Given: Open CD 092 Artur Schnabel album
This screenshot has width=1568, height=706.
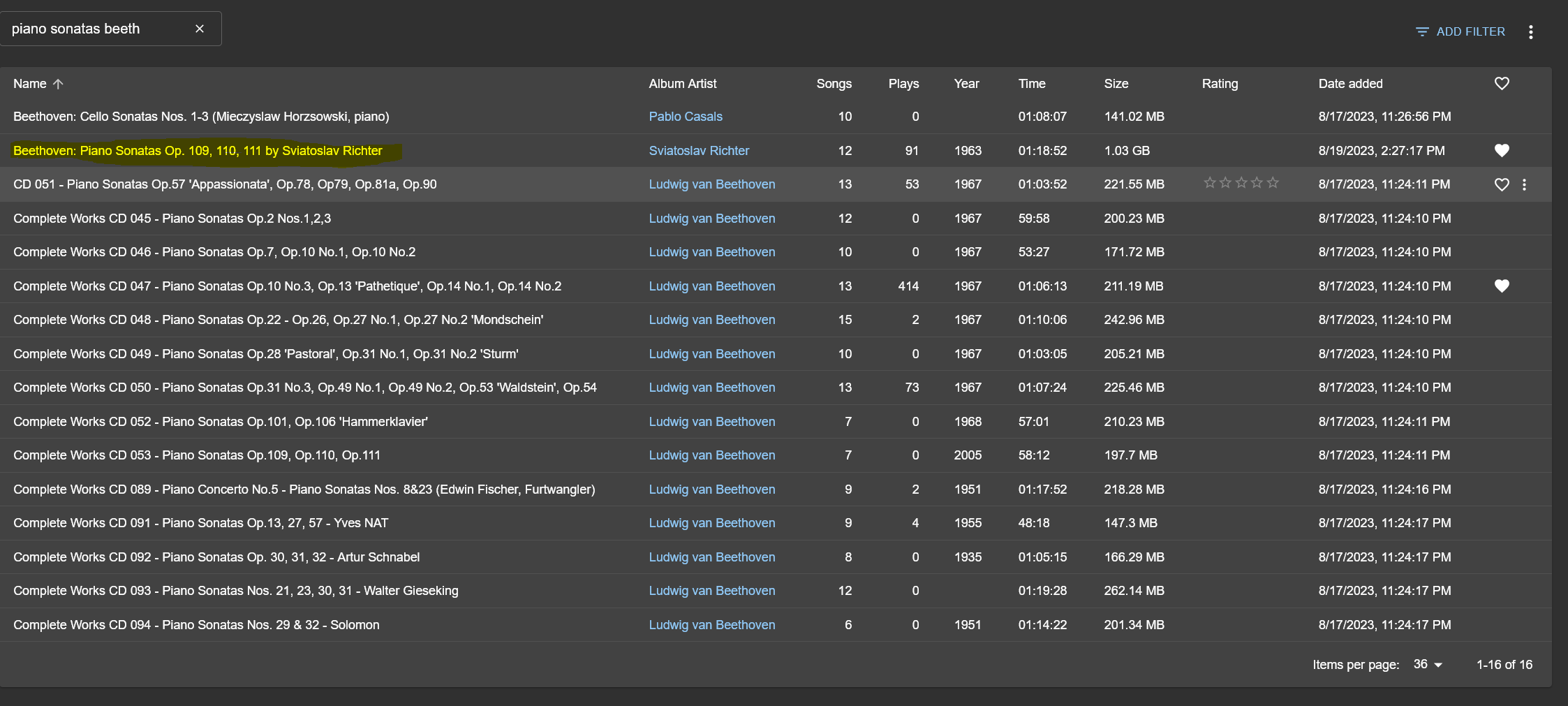Looking at the screenshot, I should tap(216, 557).
